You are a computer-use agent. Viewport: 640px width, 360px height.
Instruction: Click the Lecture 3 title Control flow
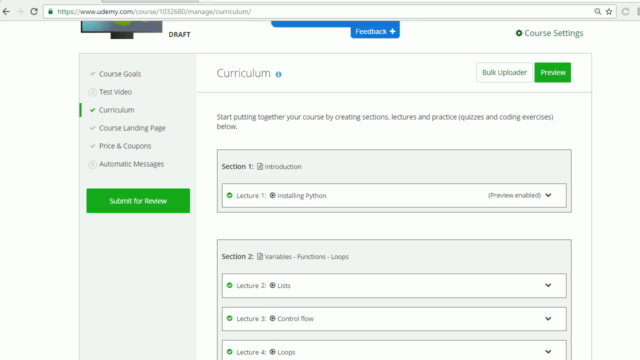coord(296,319)
